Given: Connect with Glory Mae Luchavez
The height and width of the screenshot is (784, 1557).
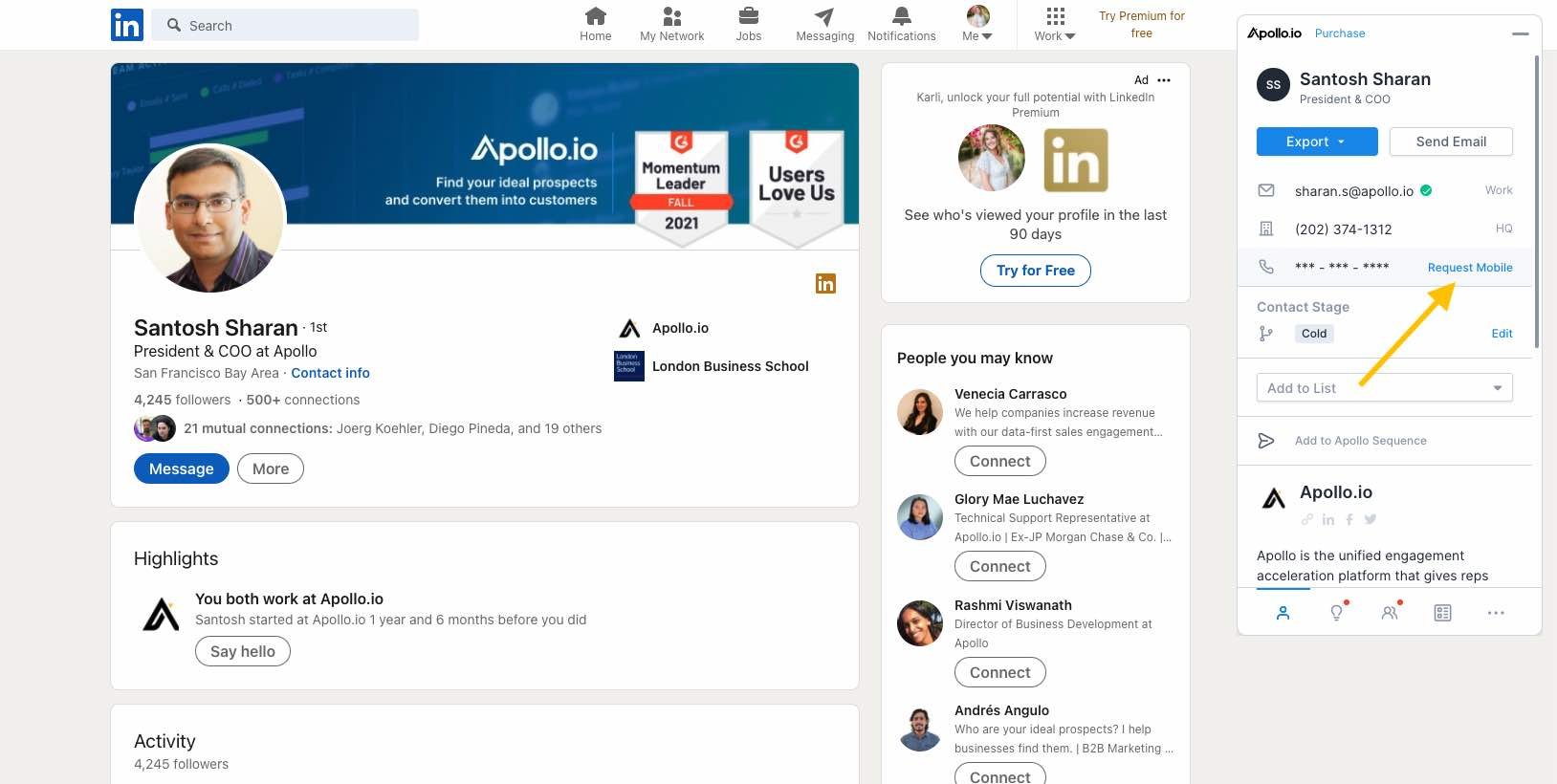Looking at the screenshot, I should point(1000,566).
